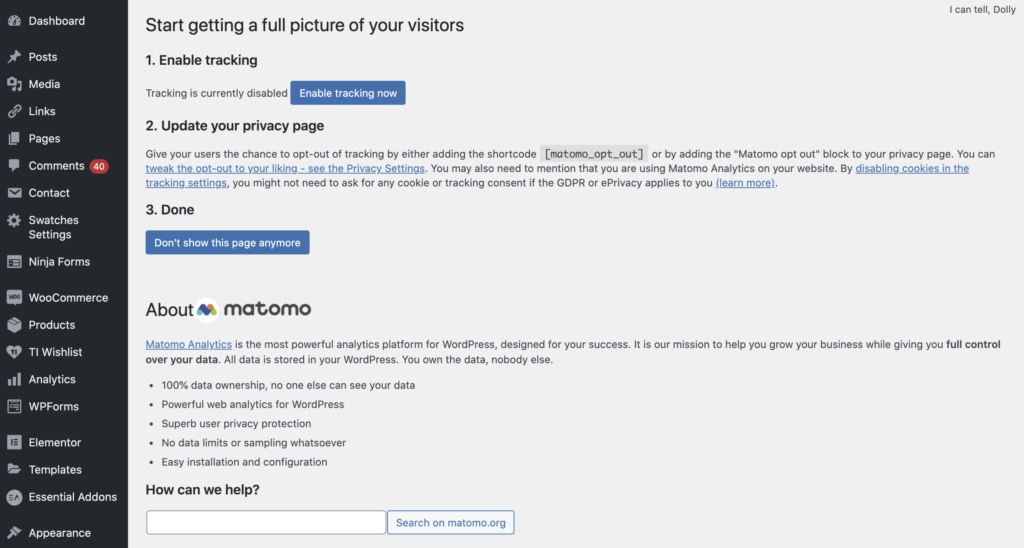
Task: Click Enable tracking now button
Action: 348,93
